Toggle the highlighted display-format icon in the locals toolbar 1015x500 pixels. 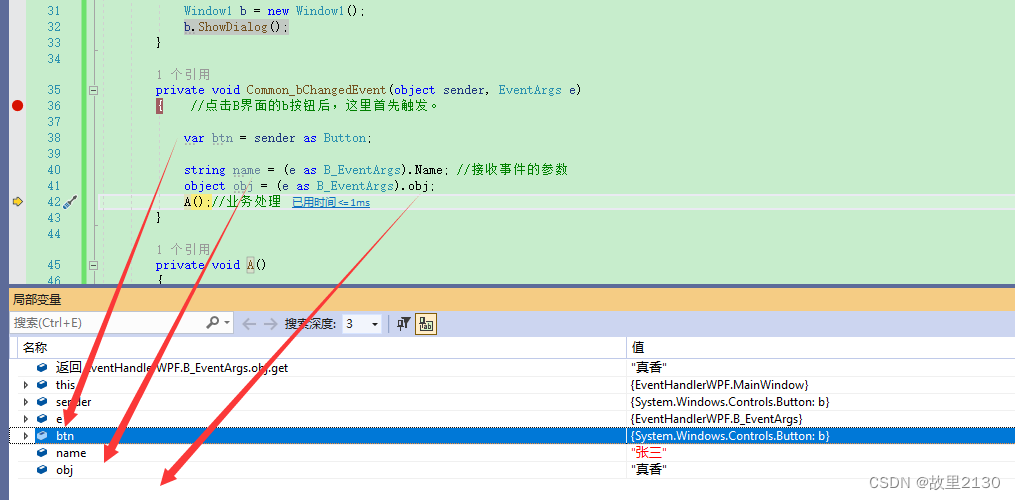[425, 324]
